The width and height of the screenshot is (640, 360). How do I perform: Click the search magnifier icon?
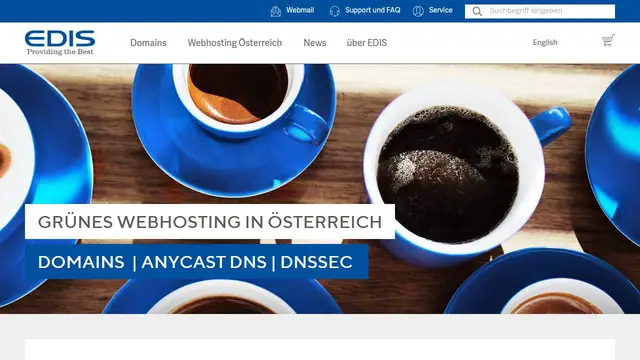click(477, 11)
